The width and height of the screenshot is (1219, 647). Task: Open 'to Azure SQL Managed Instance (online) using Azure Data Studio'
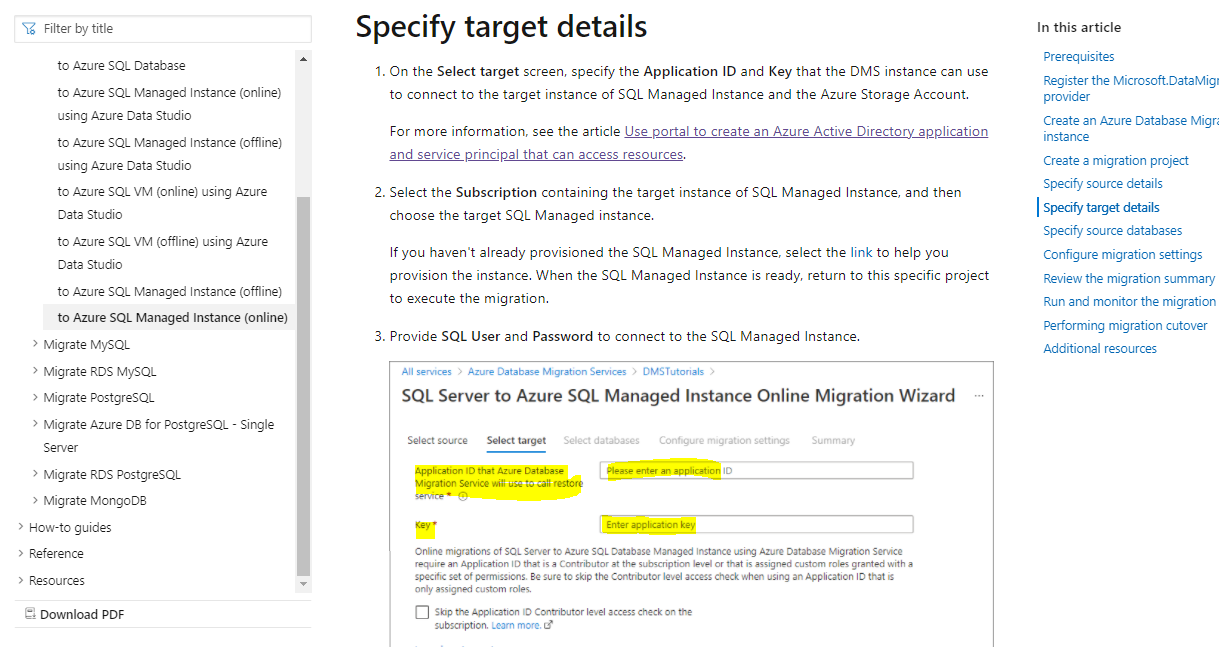click(169, 104)
